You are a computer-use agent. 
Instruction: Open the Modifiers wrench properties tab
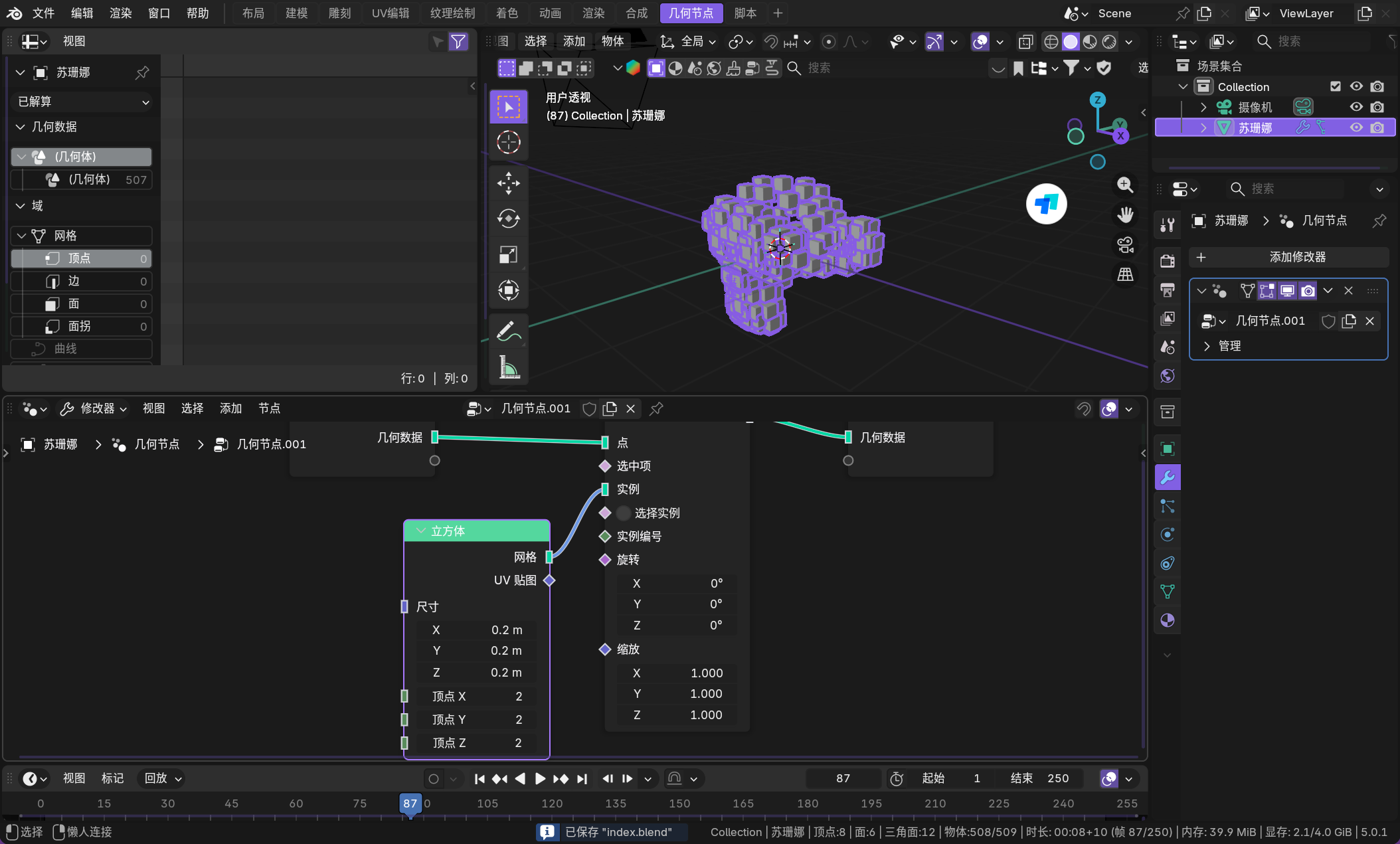[x=1167, y=477]
